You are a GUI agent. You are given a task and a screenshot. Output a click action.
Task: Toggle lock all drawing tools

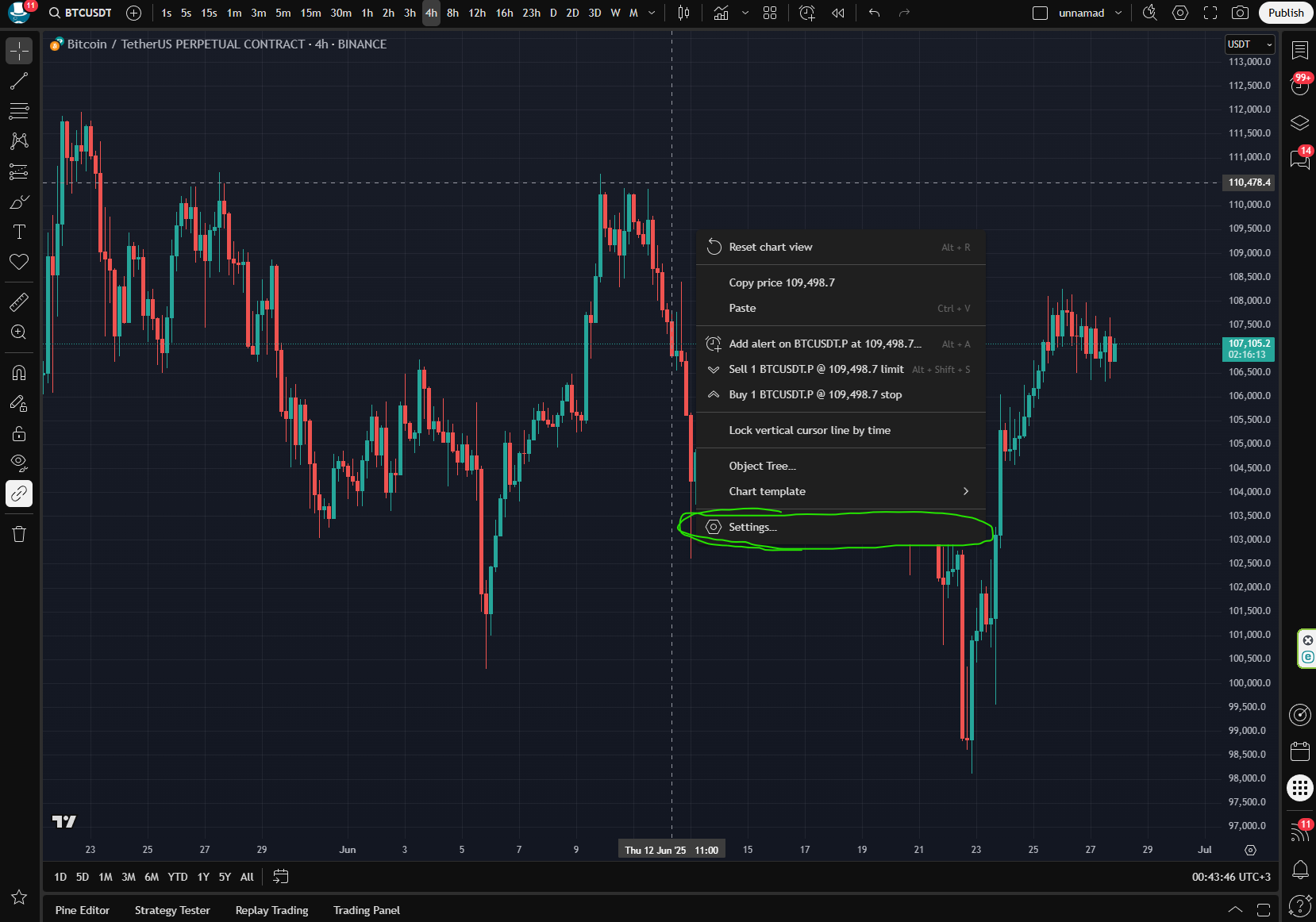[19, 433]
